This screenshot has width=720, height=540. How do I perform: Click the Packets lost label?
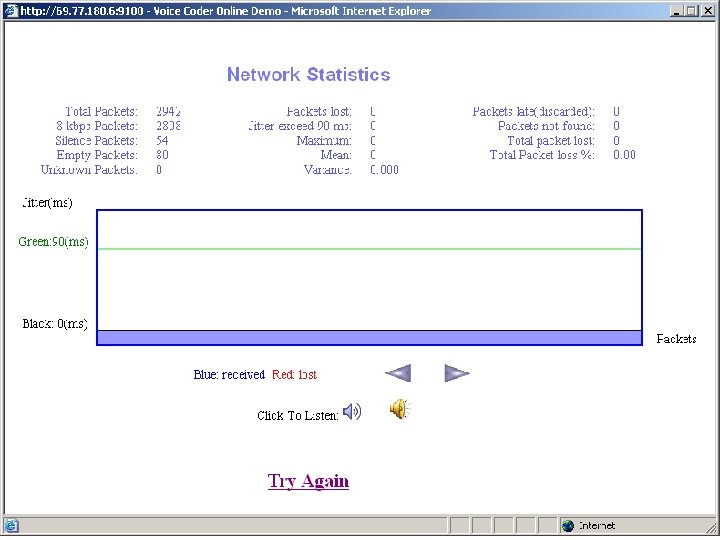point(319,111)
